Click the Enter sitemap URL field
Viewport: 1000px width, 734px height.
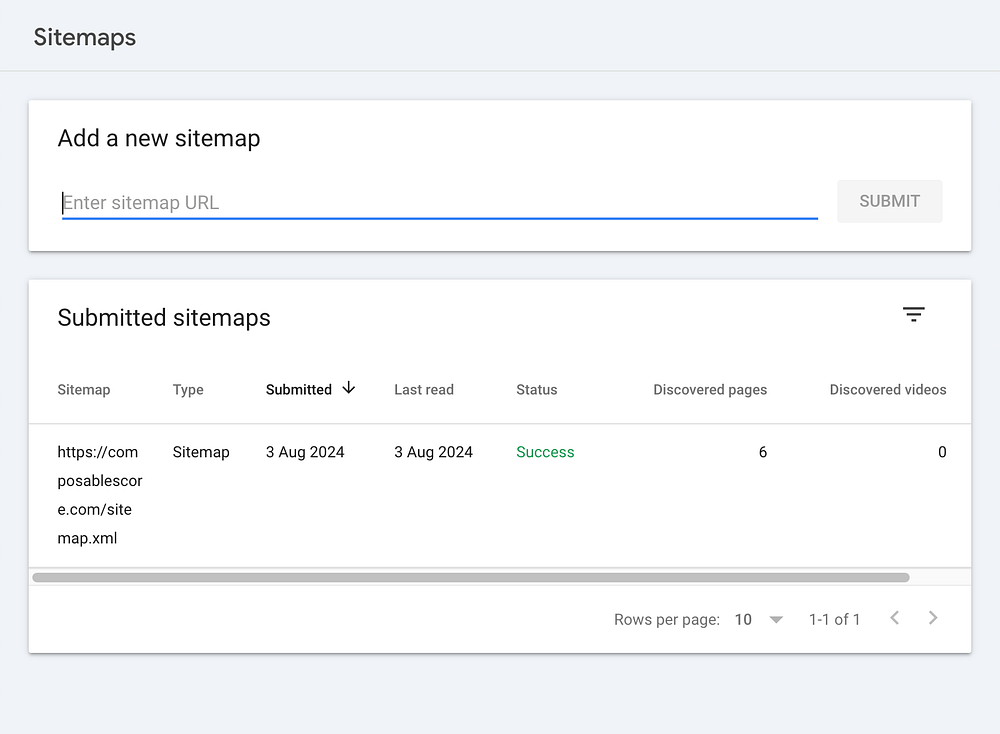[439, 203]
